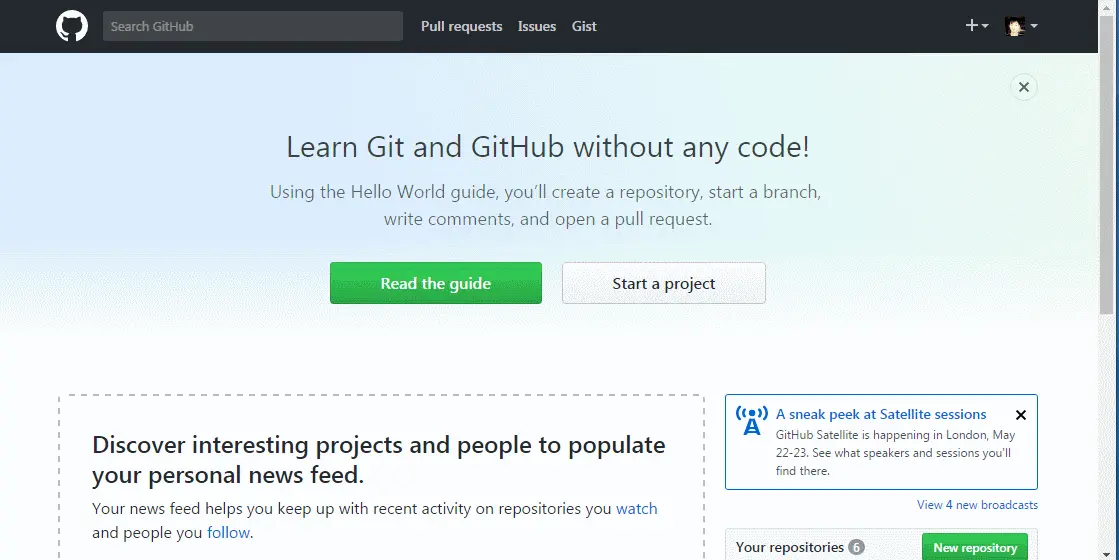The width and height of the screenshot is (1119, 560).
Task: Click the 'Your repositories' heading text
Action: point(790,547)
